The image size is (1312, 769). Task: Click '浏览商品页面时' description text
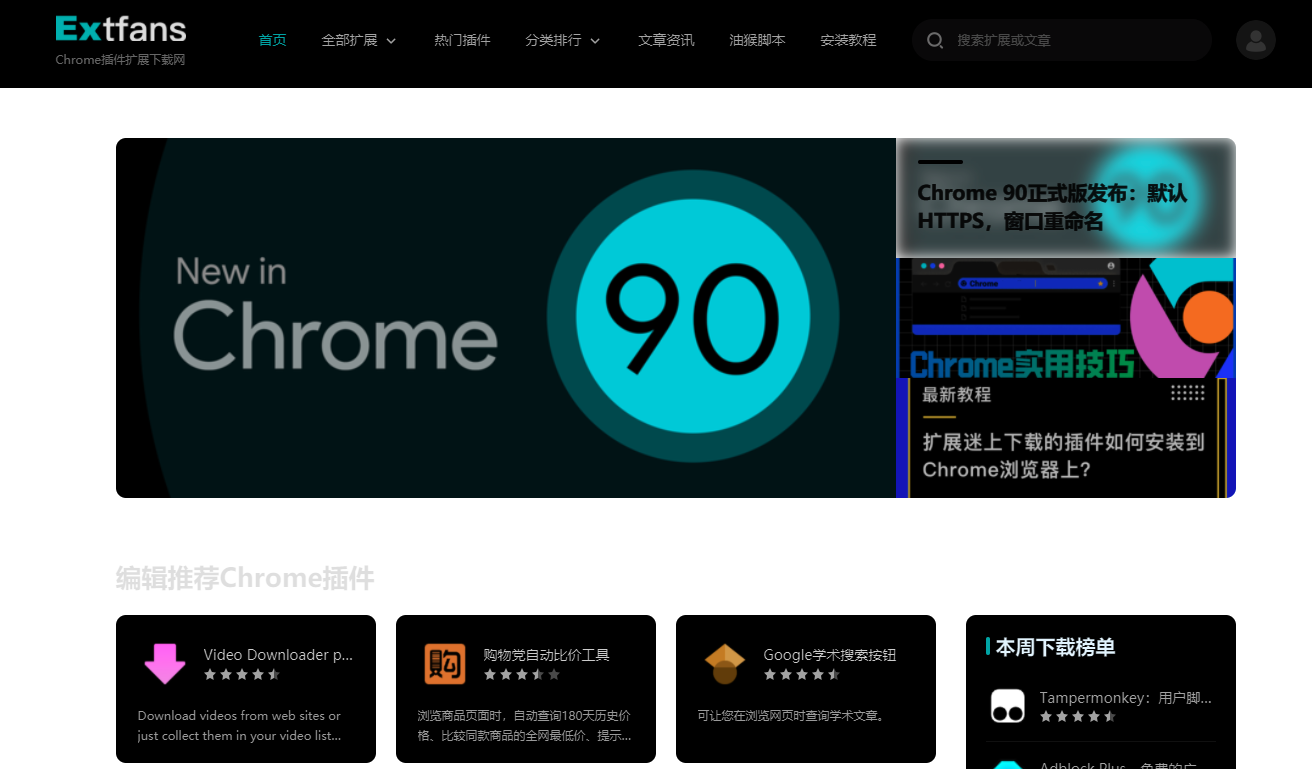[x=524, y=726]
